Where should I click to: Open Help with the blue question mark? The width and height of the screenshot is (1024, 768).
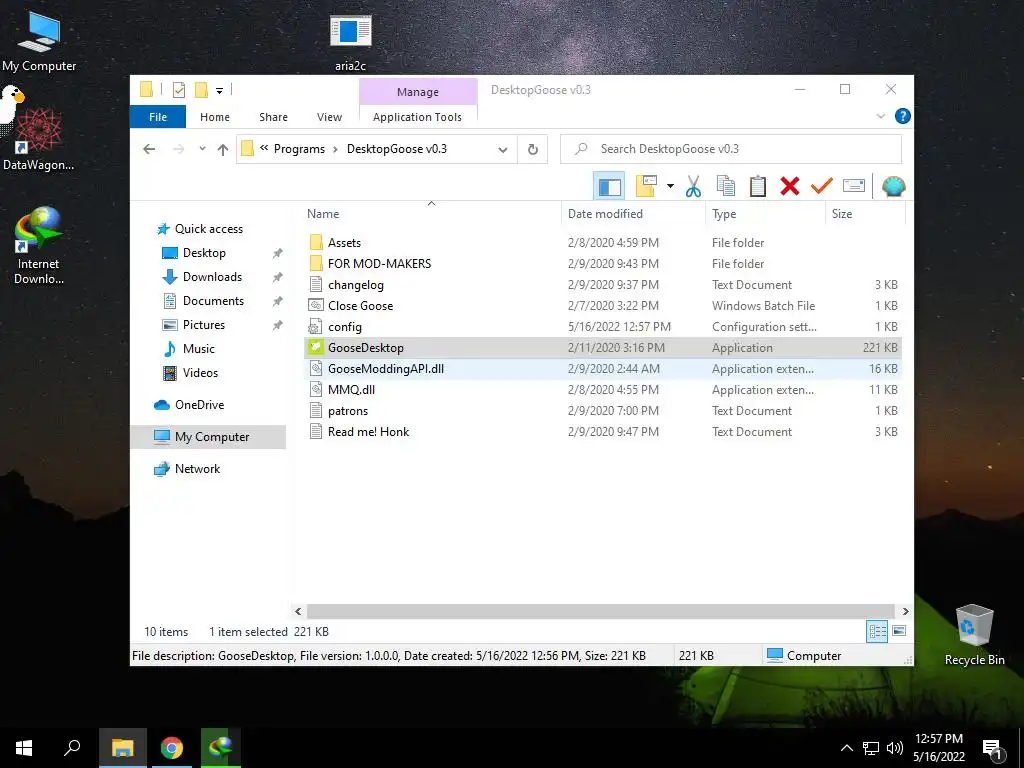tap(903, 116)
